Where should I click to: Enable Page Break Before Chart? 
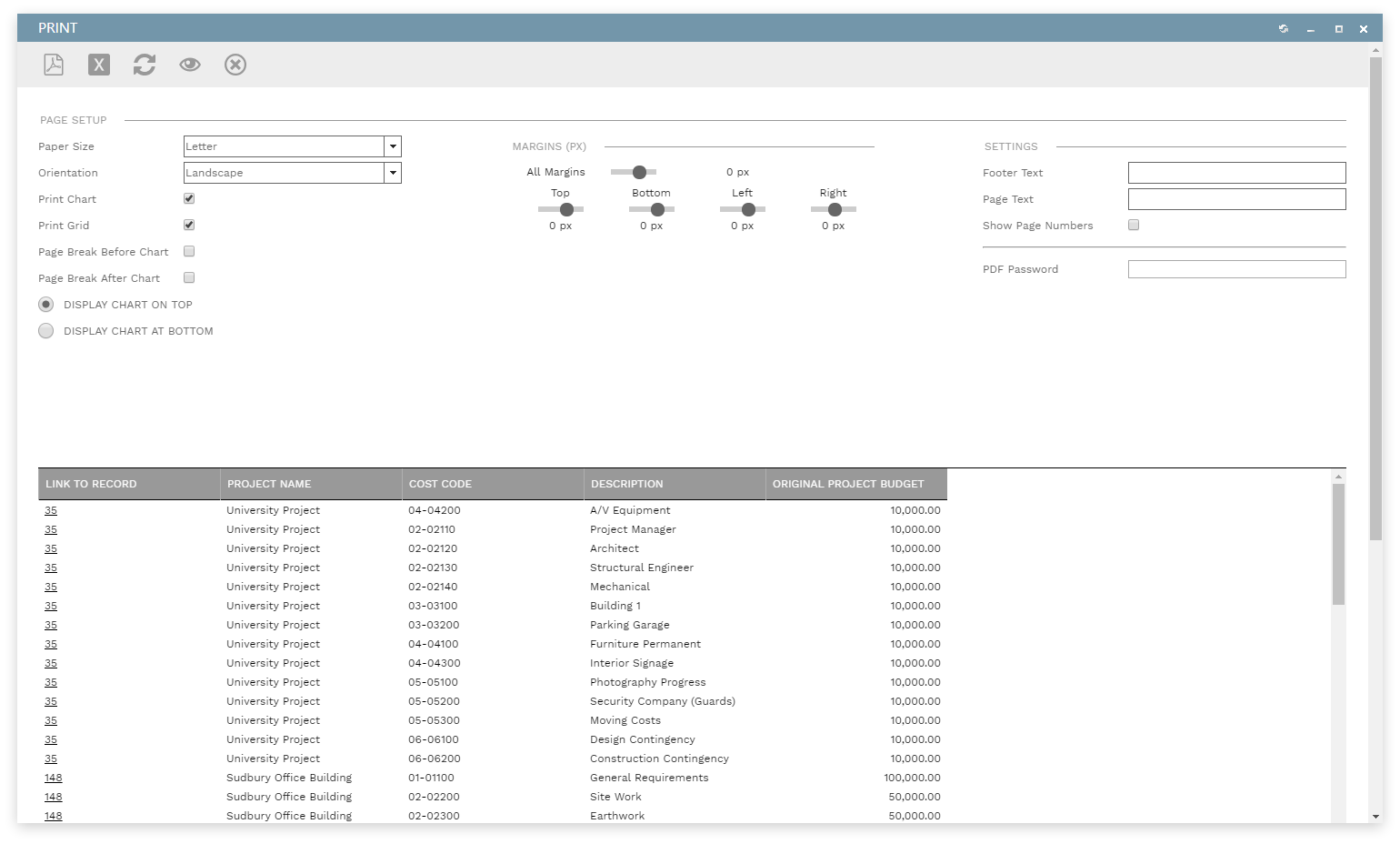[188, 251]
